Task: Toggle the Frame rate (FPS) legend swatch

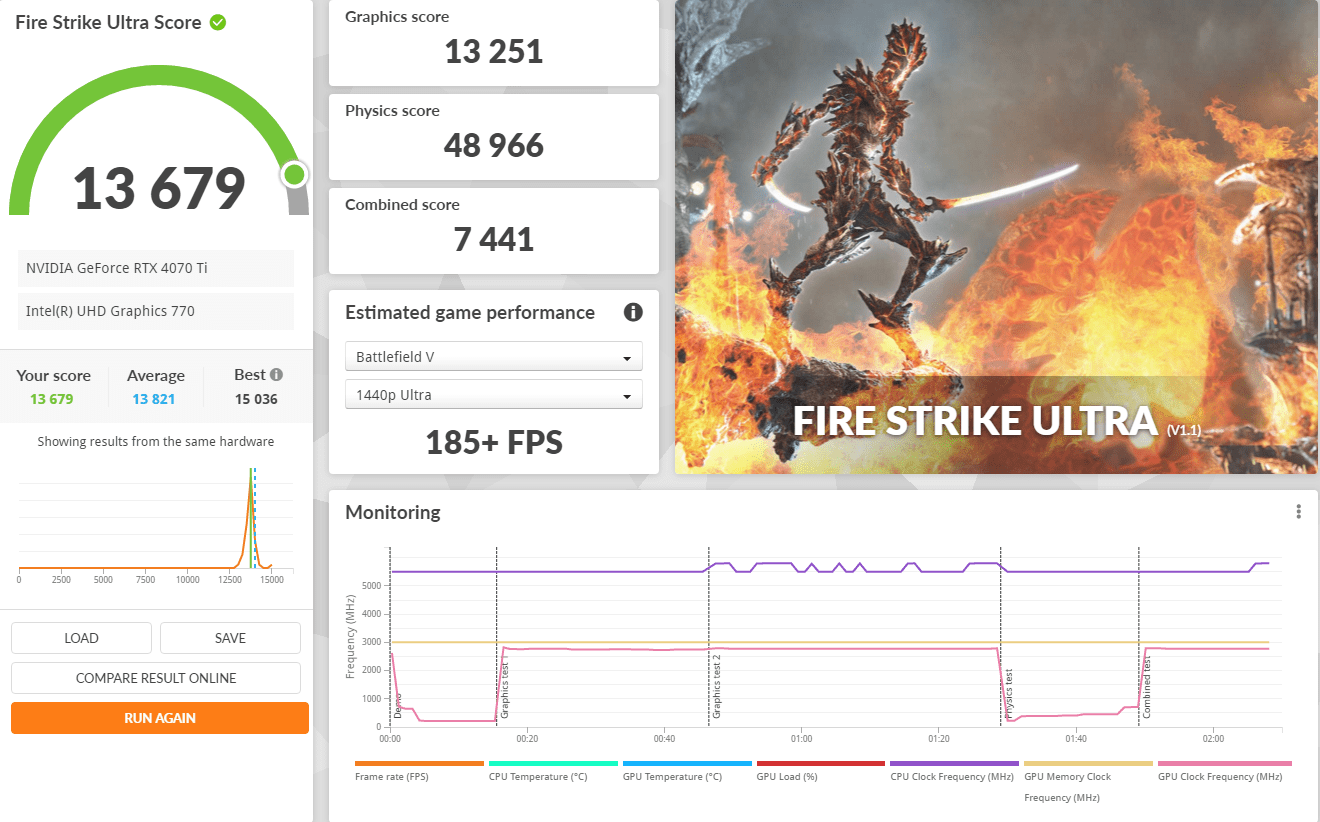Action: point(419,763)
